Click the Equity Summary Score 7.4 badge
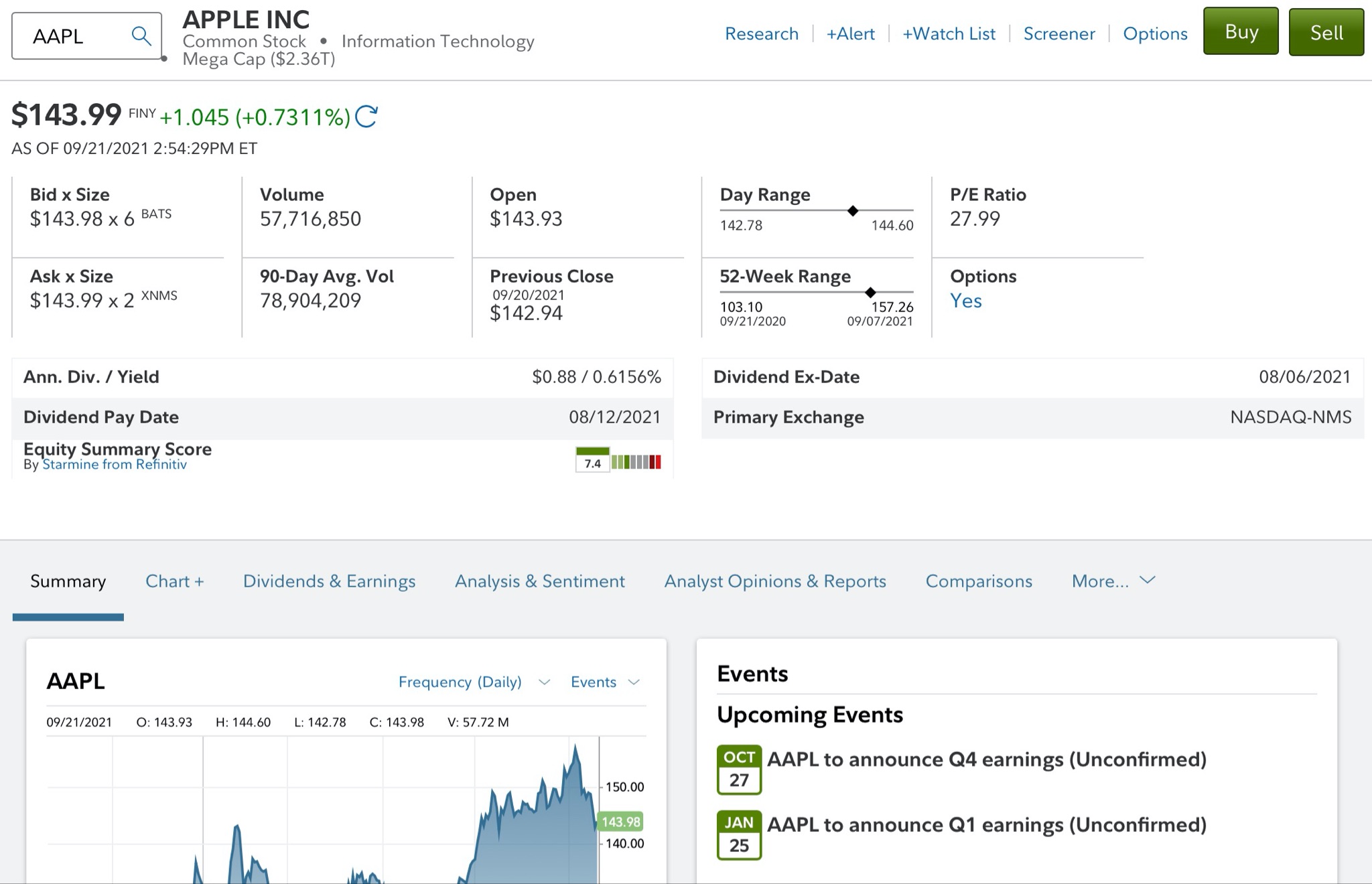The image size is (1372, 884). point(592,461)
